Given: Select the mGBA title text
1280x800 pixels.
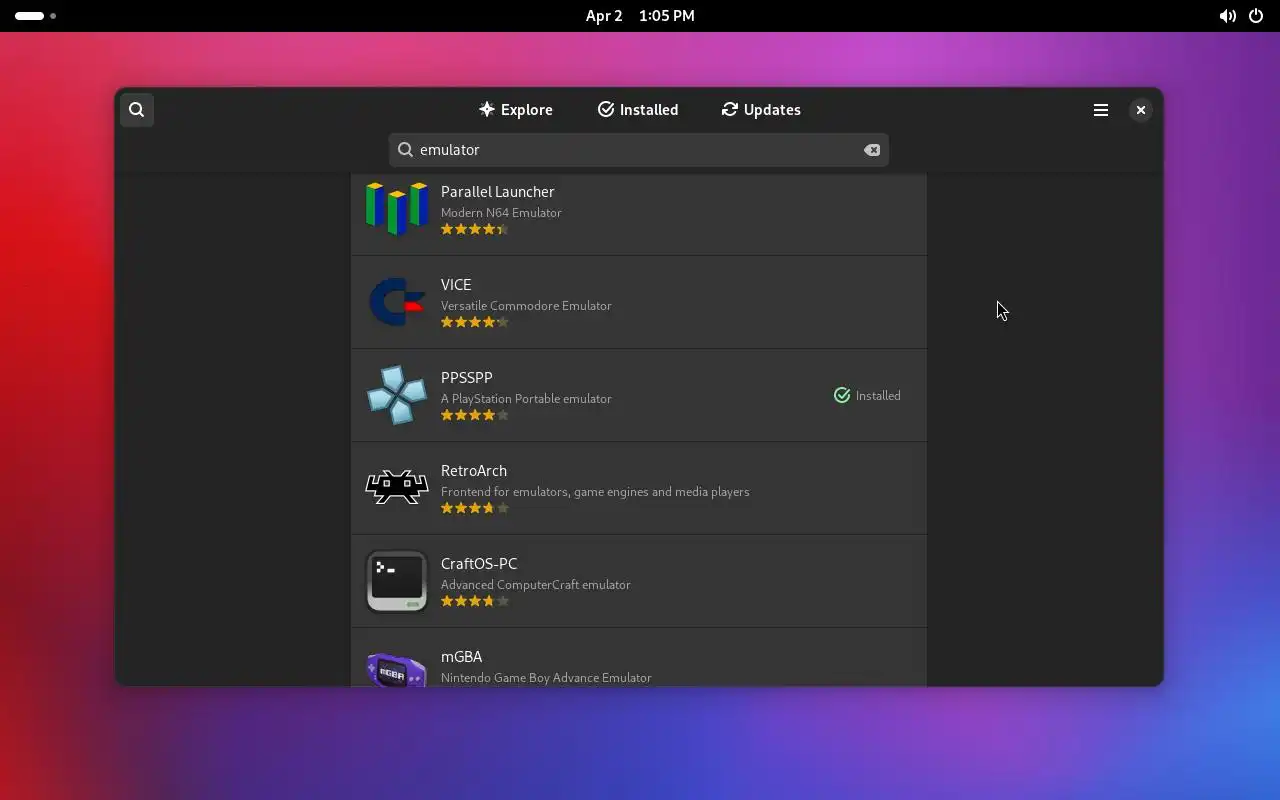Looking at the screenshot, I should tap(462, 657).
